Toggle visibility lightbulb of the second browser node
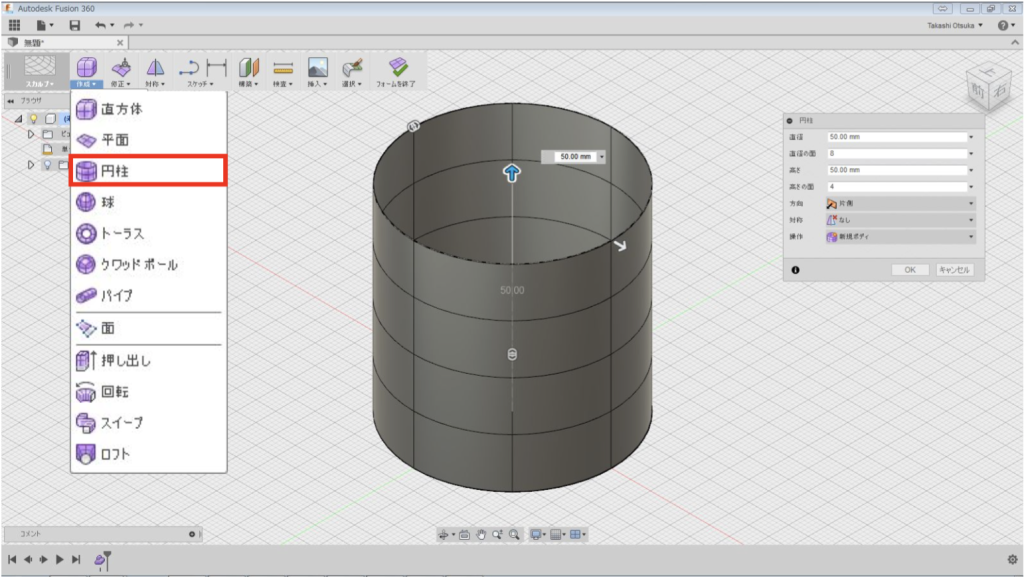The image size is (1024, 579). point(47,165)
